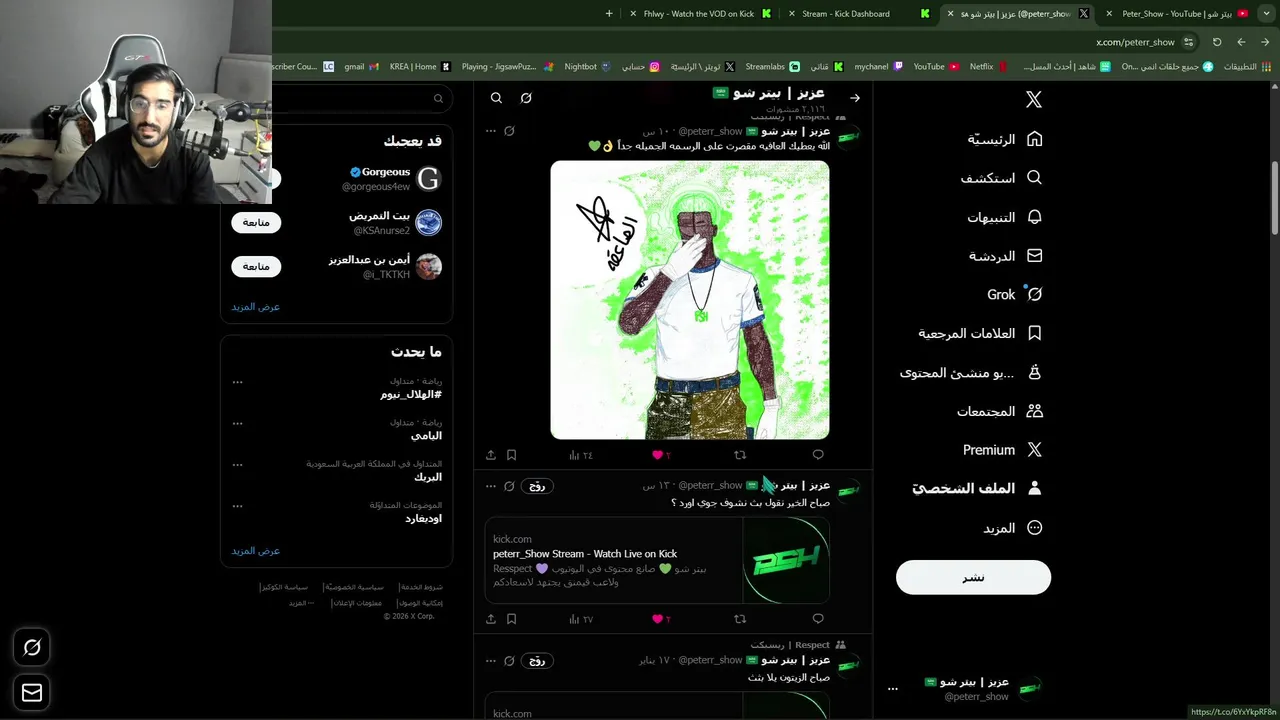This screenshot has height=720, width=1280.
Task: Open المجتمعات communities in the sidebar
Action: point(999,411)
